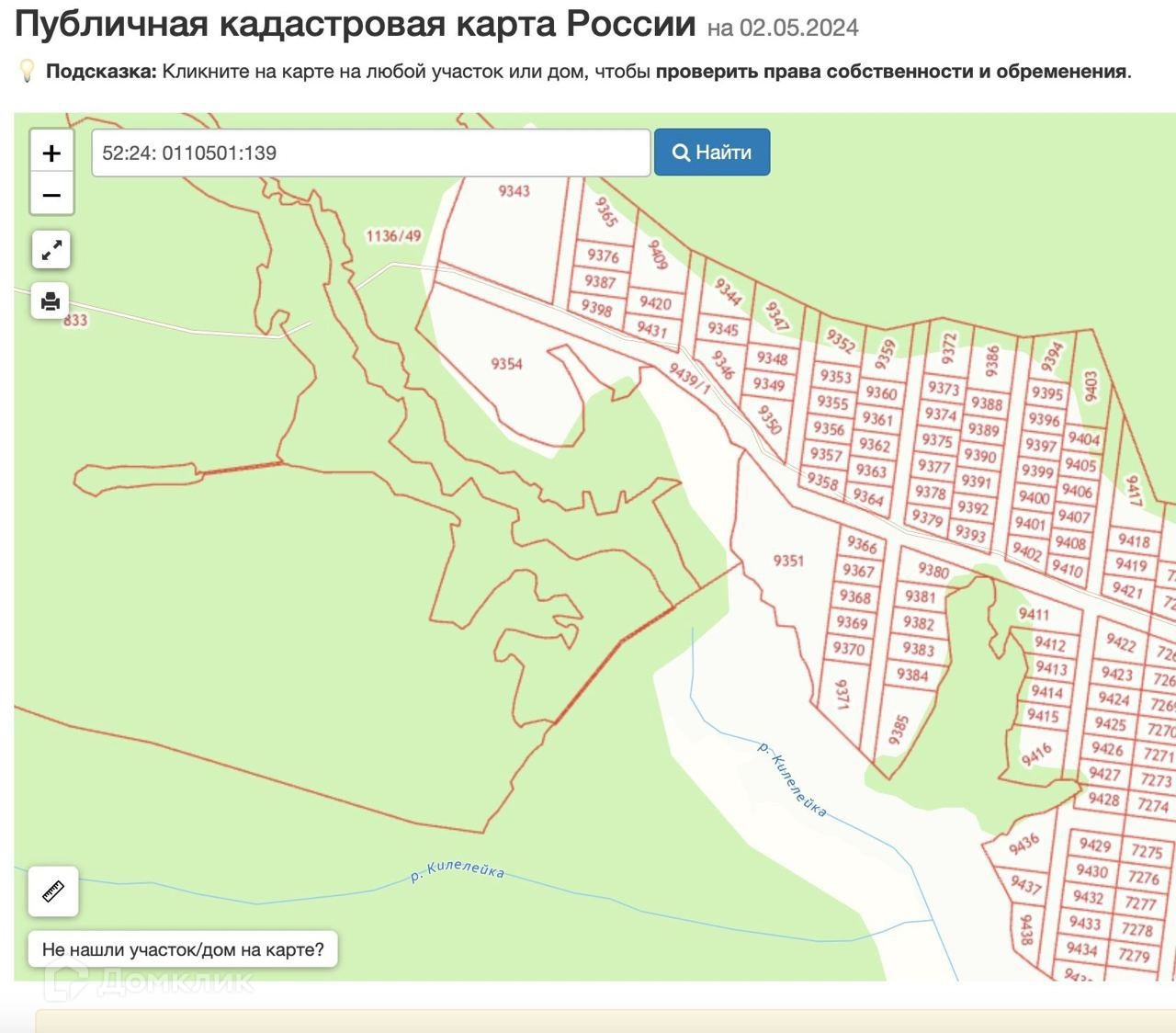The image size is (1176, 1033).
Task: Select parcel 9414 on the map
Action: click(x=1046, y=692)
